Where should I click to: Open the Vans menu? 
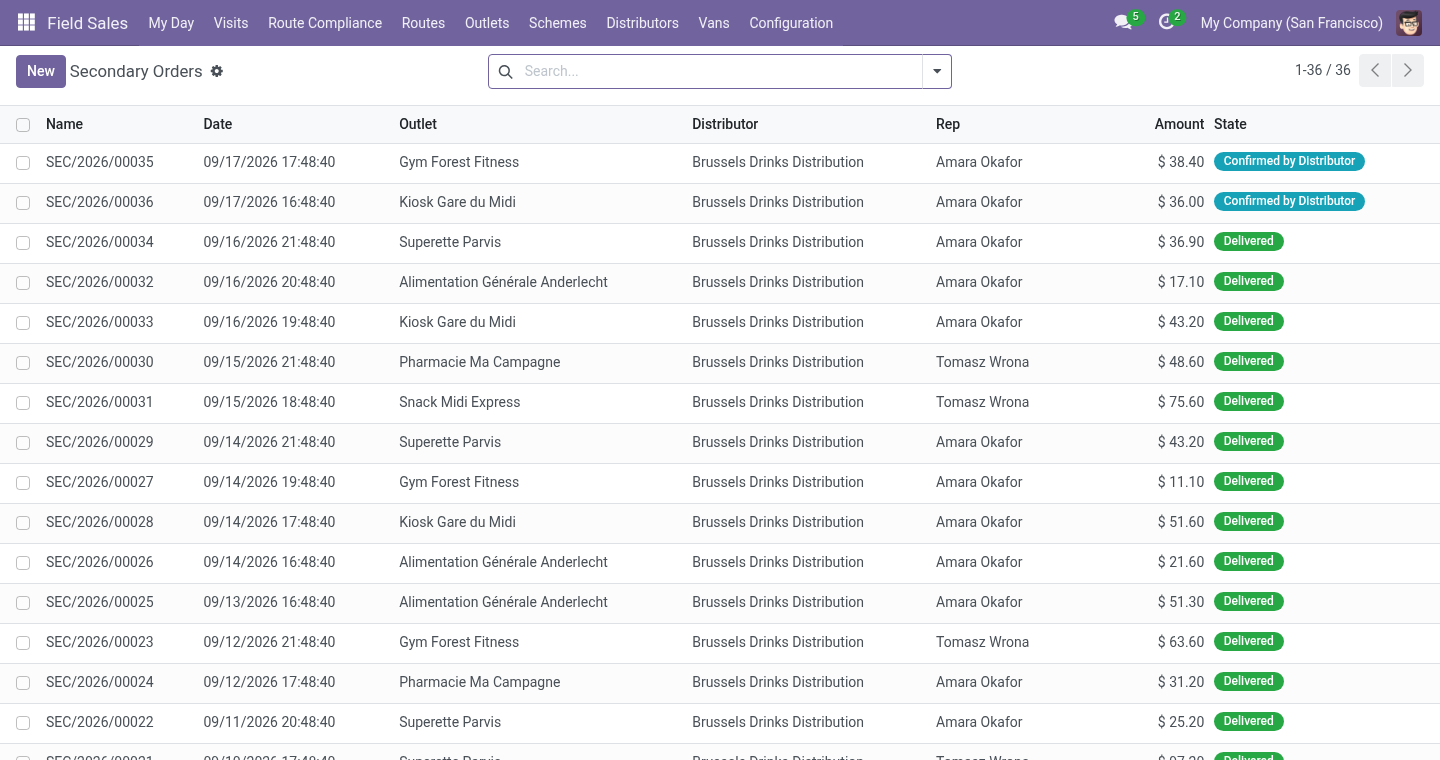(x=714, y=22)
